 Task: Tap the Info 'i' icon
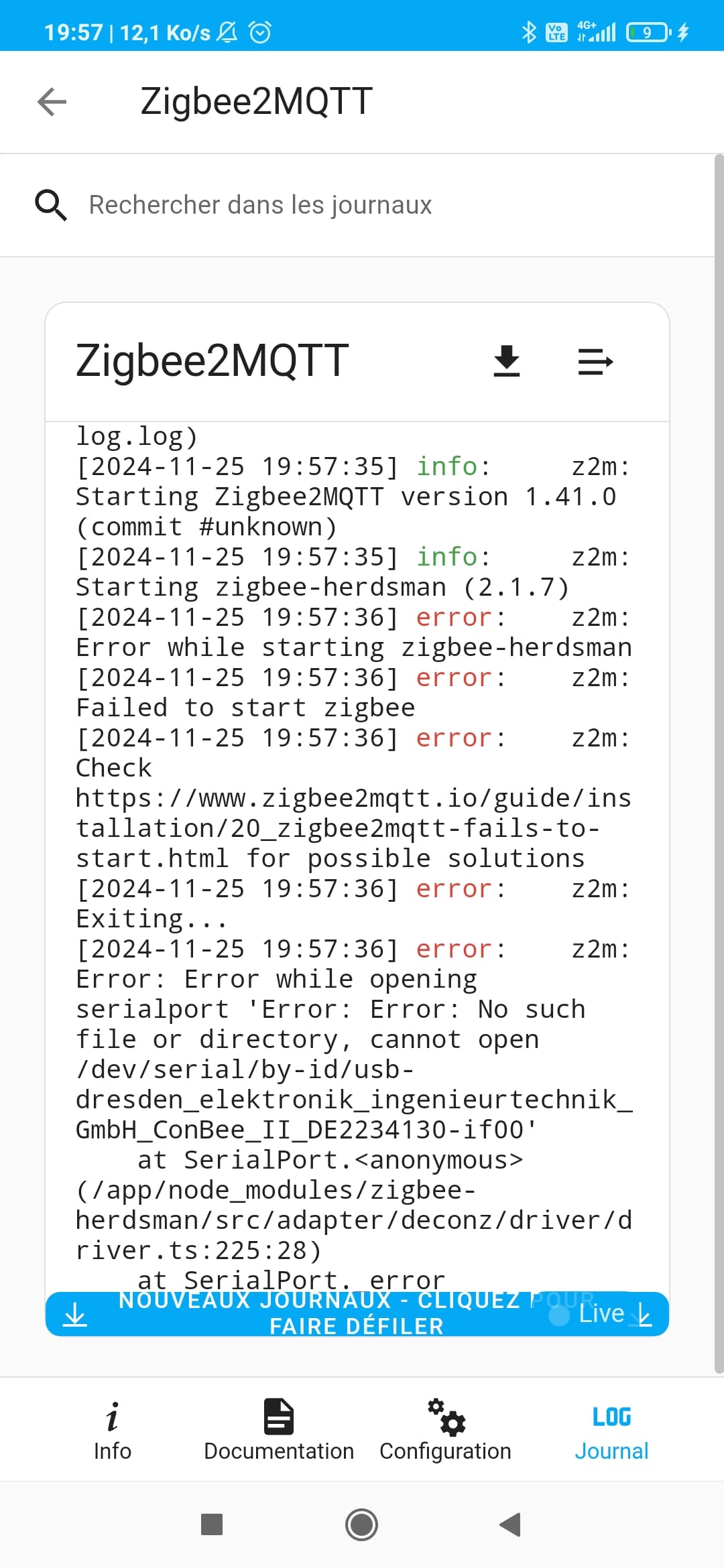pos(113,1416)
